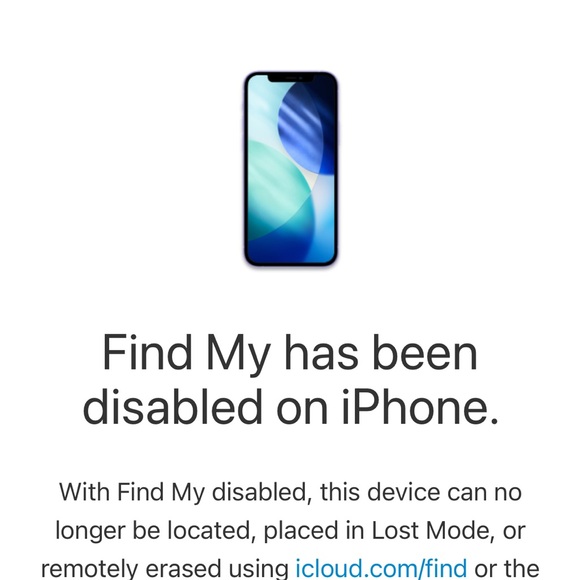Click the word "iPhone." in the heading

[420, 407]
